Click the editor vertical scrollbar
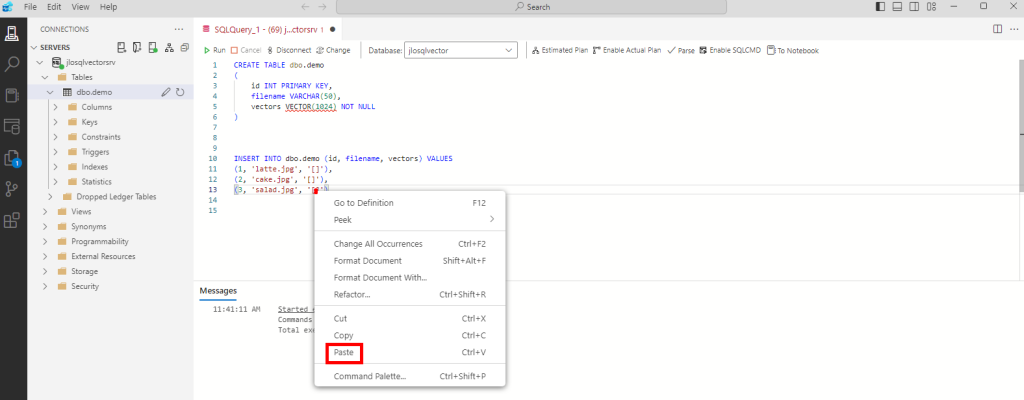The image size is (1024, 400). (x=1021, y=125)
